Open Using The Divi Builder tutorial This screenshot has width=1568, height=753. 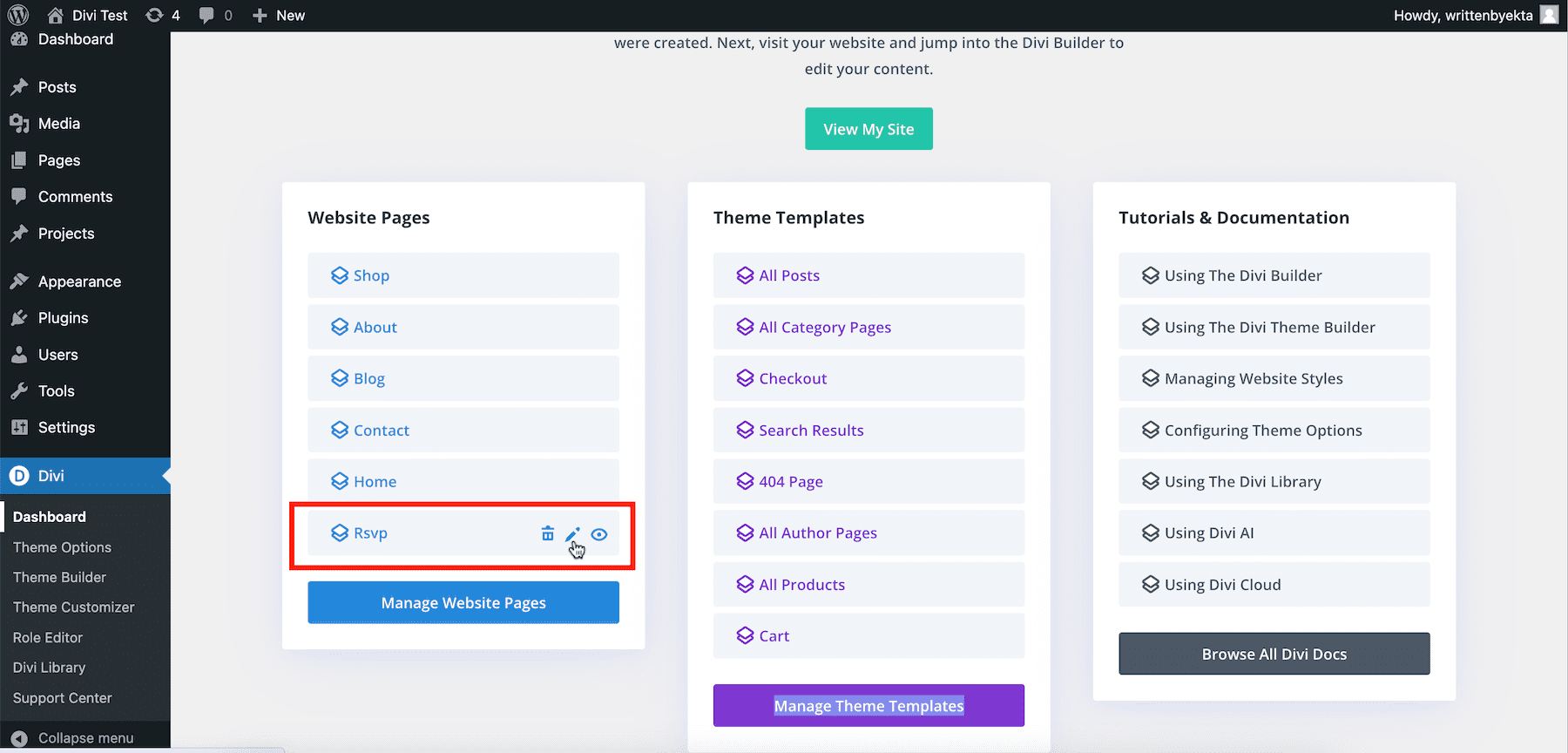point(1274,275)
